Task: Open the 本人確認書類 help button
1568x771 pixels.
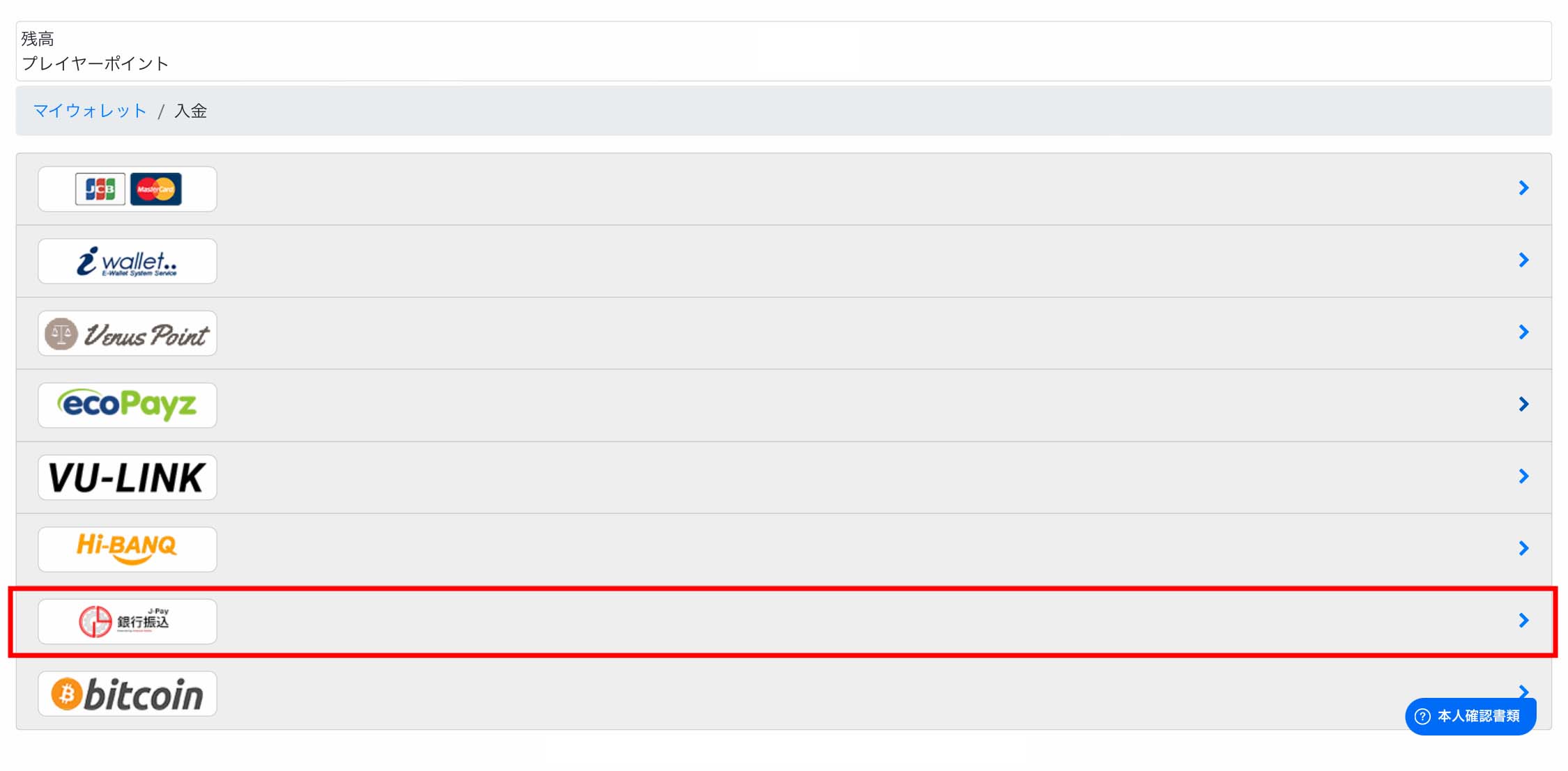Action: point(1470,716)
